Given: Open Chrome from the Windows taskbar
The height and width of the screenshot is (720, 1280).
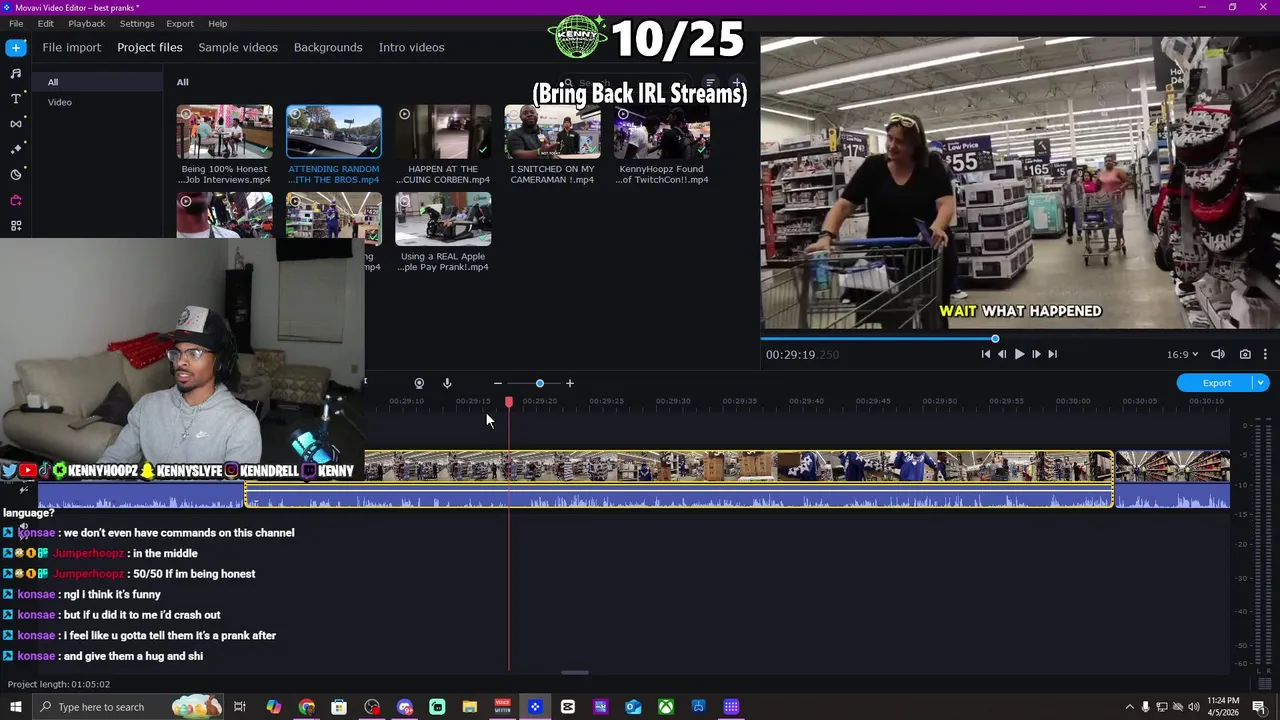Looking at the screenshot, I should 306,707.
